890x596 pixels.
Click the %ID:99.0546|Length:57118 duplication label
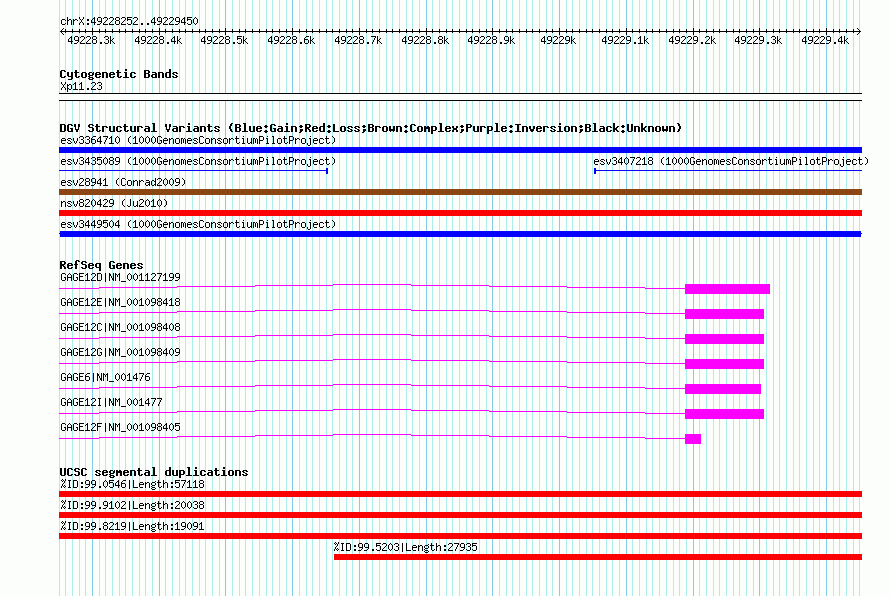click(132, 484)
